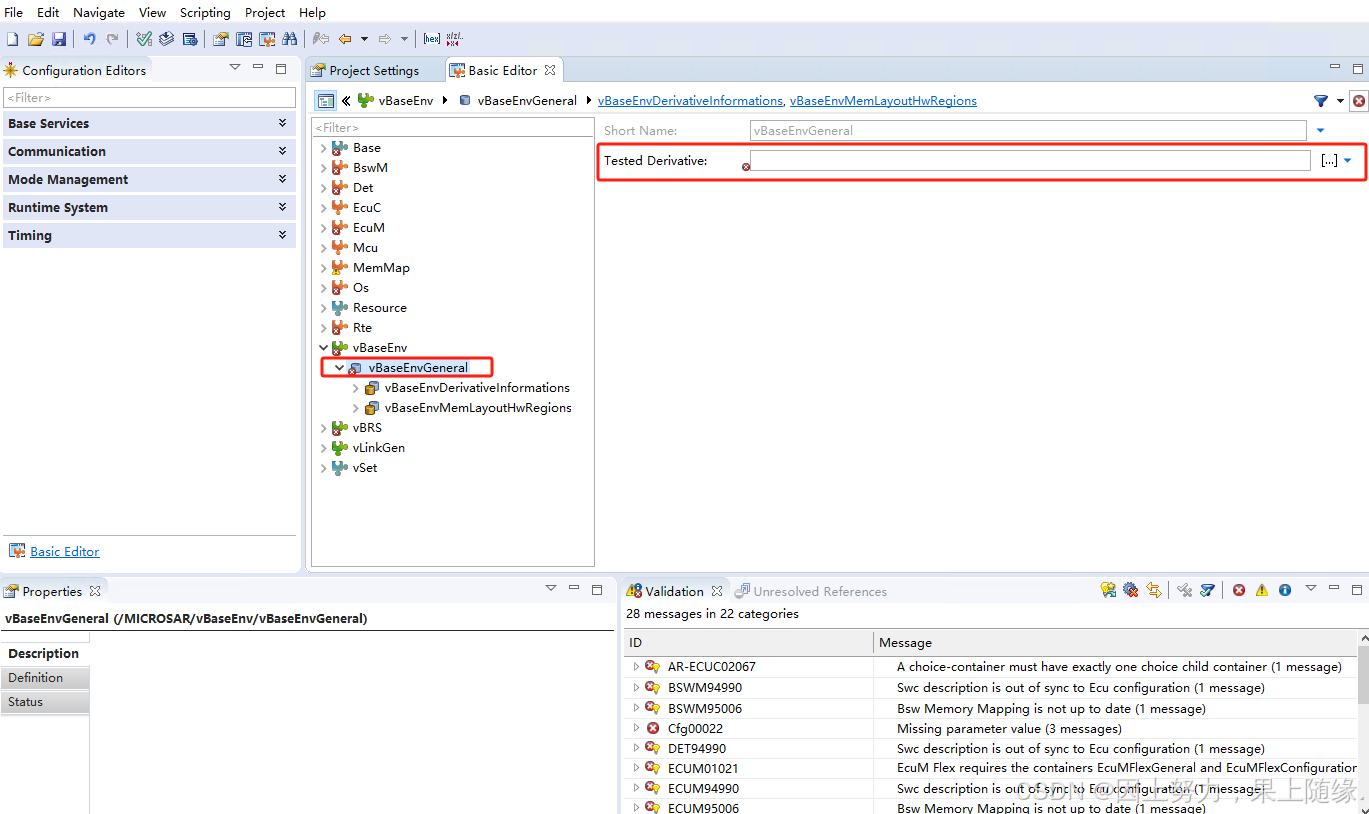This screenshot has height=814, width=1369.
Task: Click the filter funnel icon in Basic Editor
Action: click(1321, 101)
